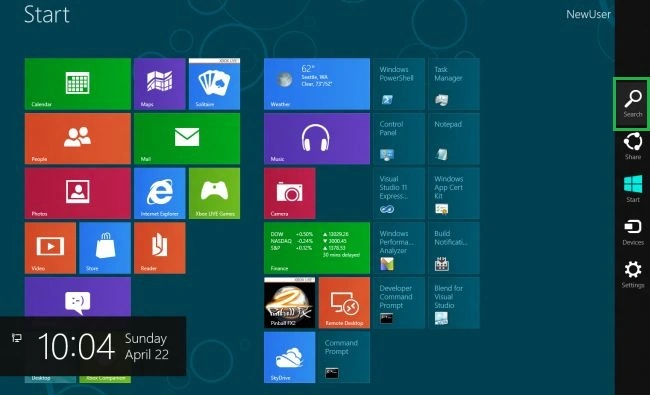This screenshot has height=395, width=650.
Task: Click the network icon beside the clock
Action: point(17,338)
